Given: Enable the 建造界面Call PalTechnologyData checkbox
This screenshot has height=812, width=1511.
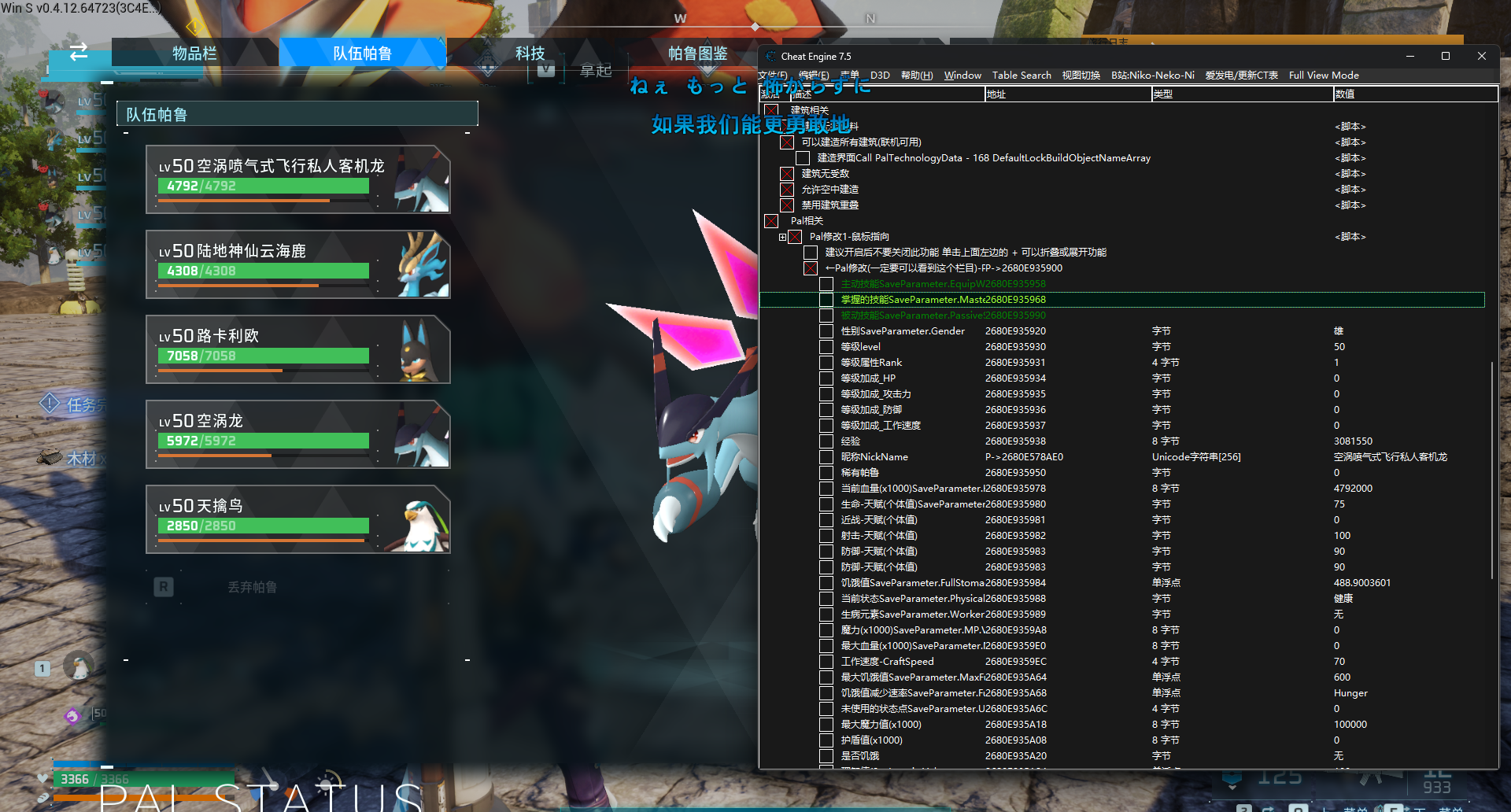Looking at the screenshot, I should (803, 158).
